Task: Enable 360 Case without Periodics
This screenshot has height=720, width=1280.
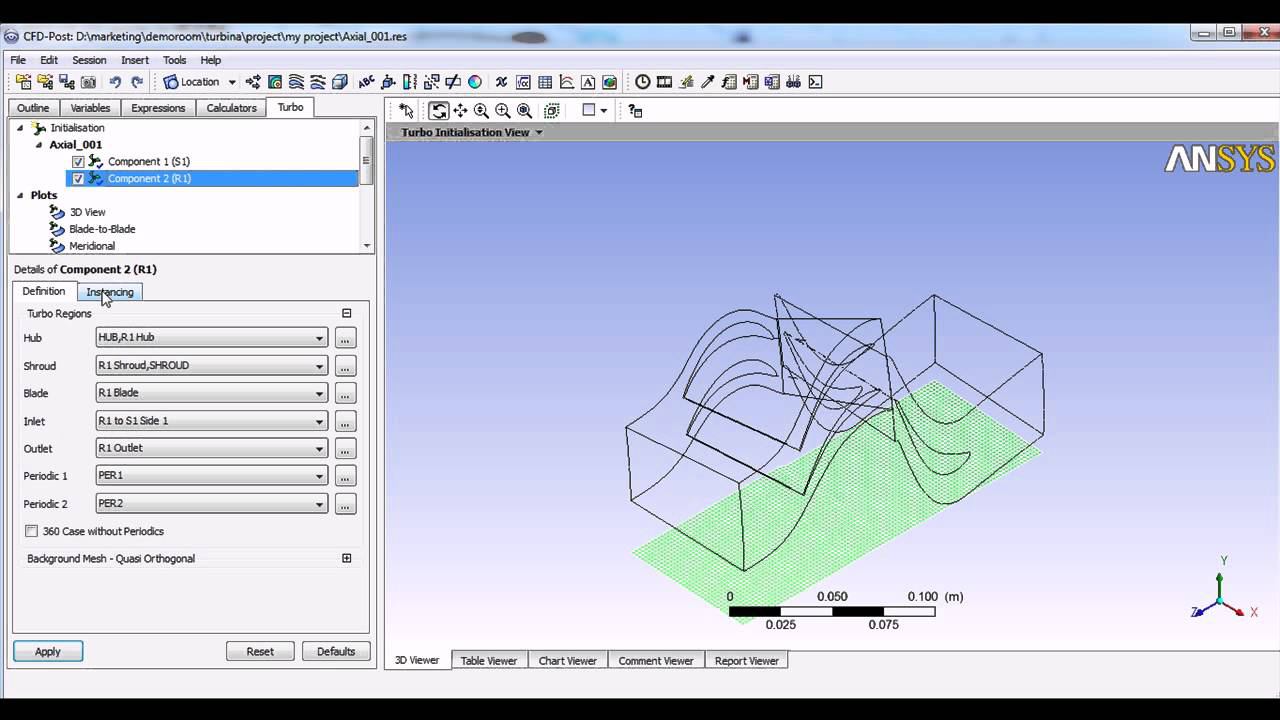Action: click(x=32, y=531)
